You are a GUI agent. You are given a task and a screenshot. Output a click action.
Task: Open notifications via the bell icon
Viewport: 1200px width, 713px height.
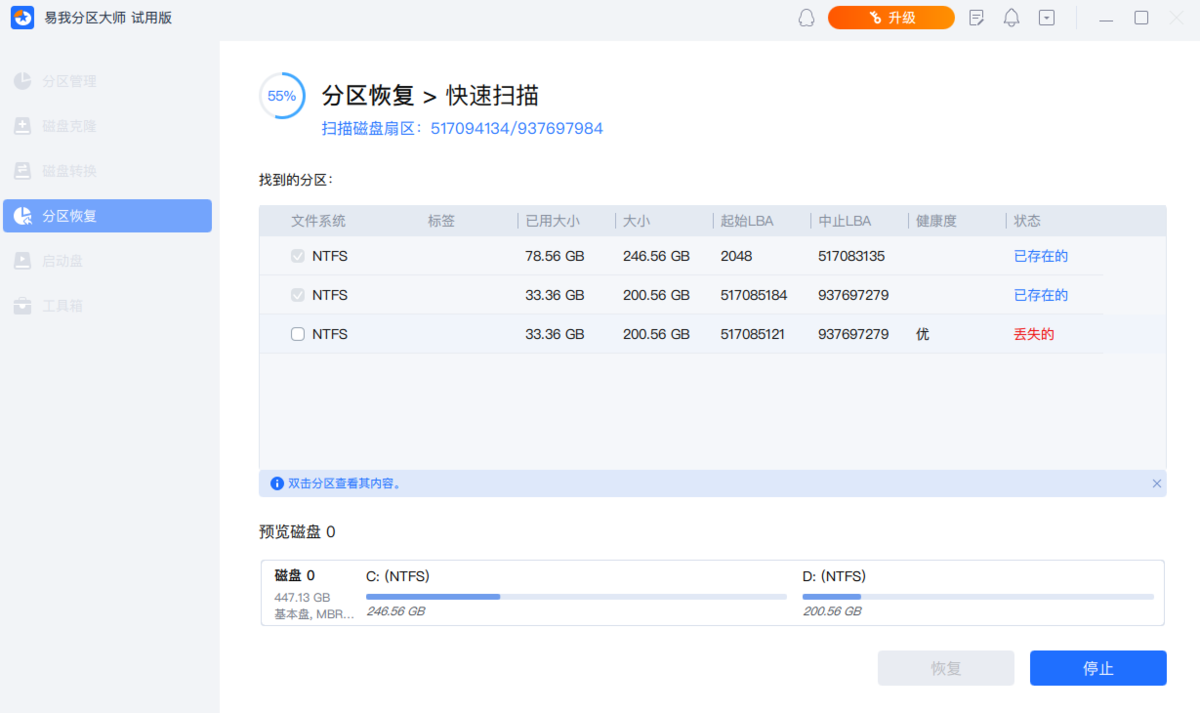(1011, 17)
